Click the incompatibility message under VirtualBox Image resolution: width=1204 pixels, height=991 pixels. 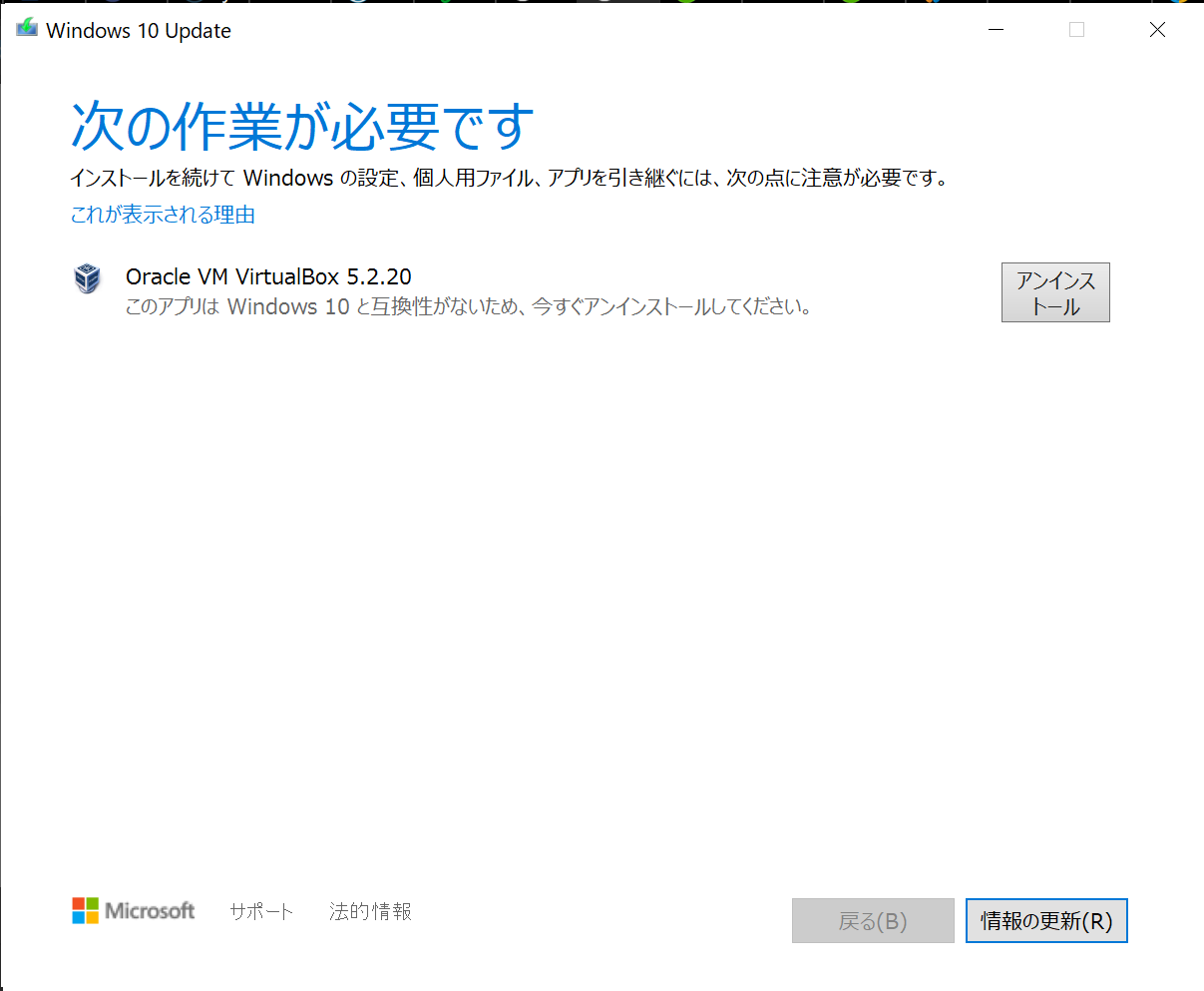(x=469, y=307)
